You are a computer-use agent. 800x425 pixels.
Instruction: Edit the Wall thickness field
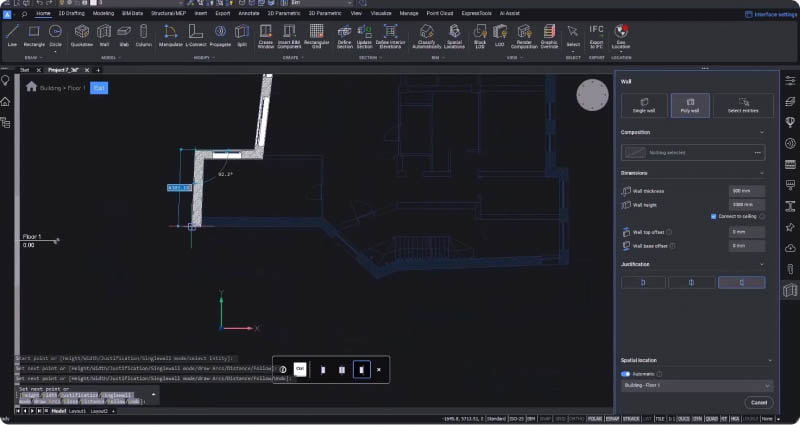(747, 191)
